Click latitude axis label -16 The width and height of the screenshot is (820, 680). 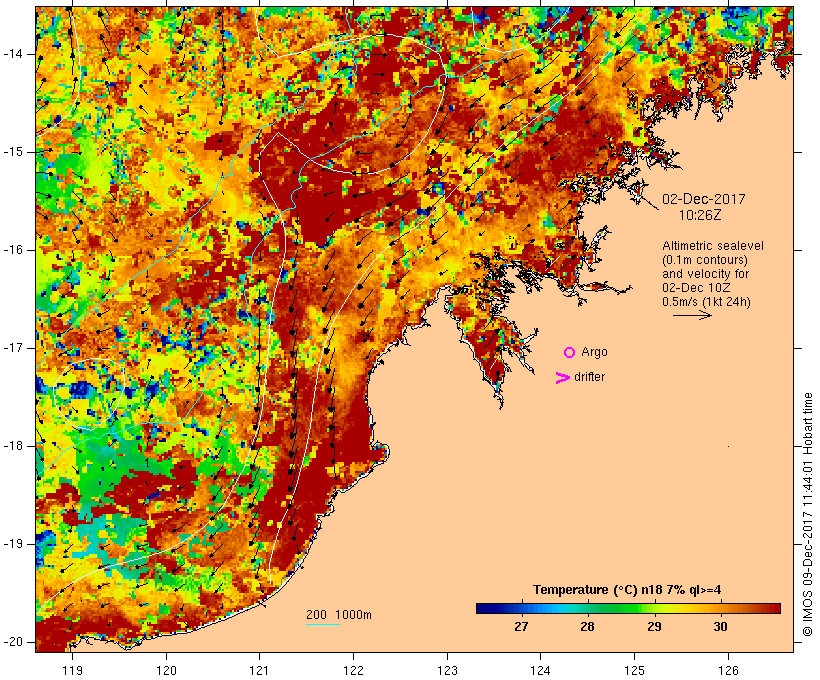13,250
